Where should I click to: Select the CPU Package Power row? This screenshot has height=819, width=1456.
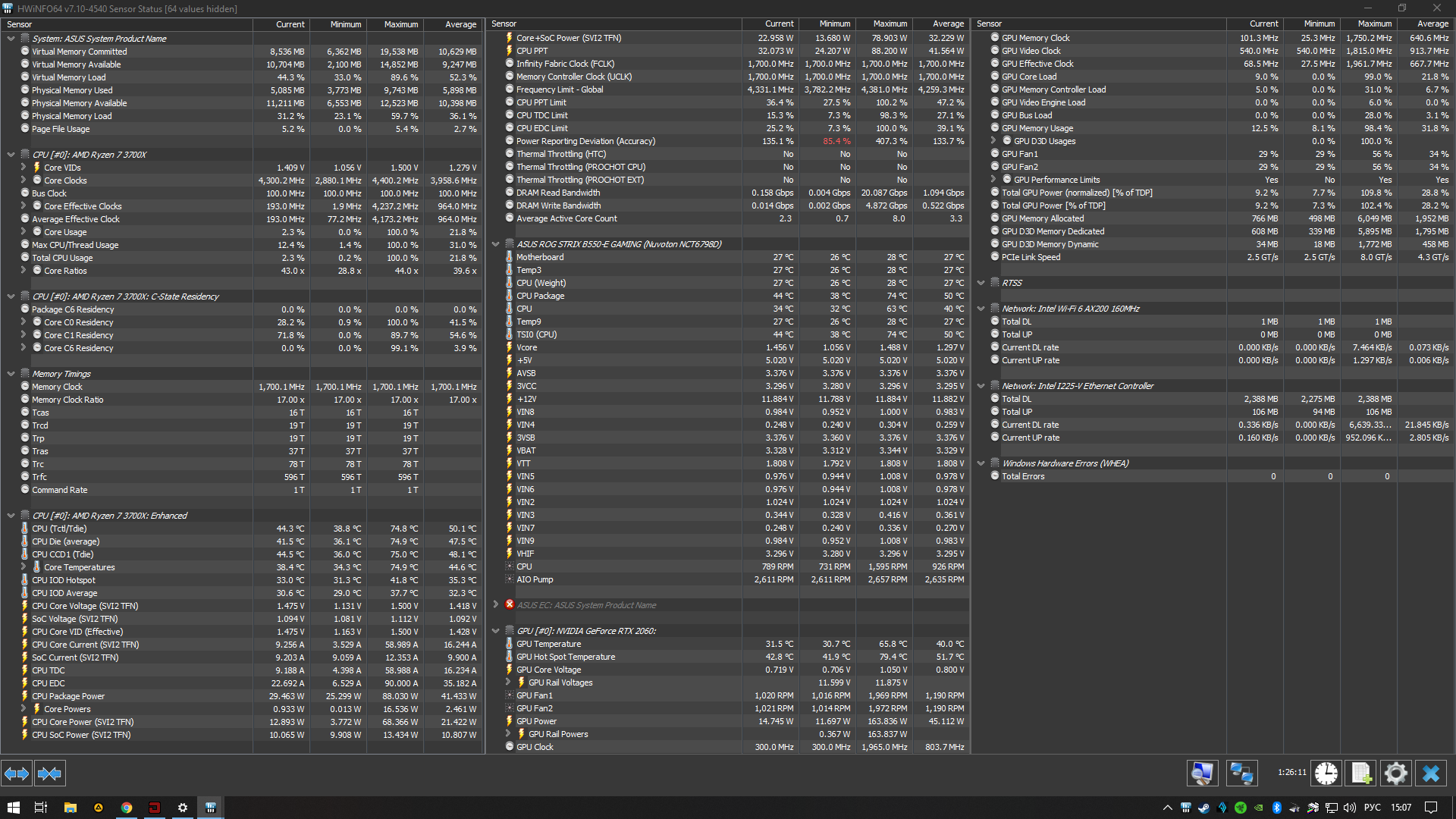pos(68,696)
